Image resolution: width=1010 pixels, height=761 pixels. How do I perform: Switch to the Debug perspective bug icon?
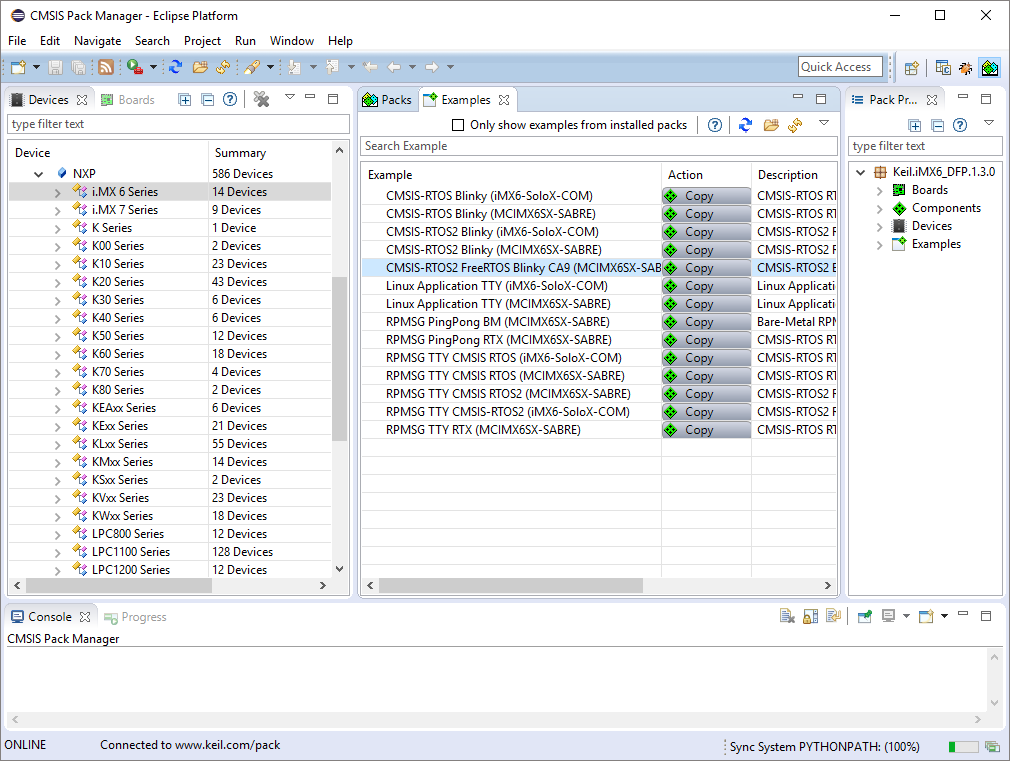tap(966, 67)
